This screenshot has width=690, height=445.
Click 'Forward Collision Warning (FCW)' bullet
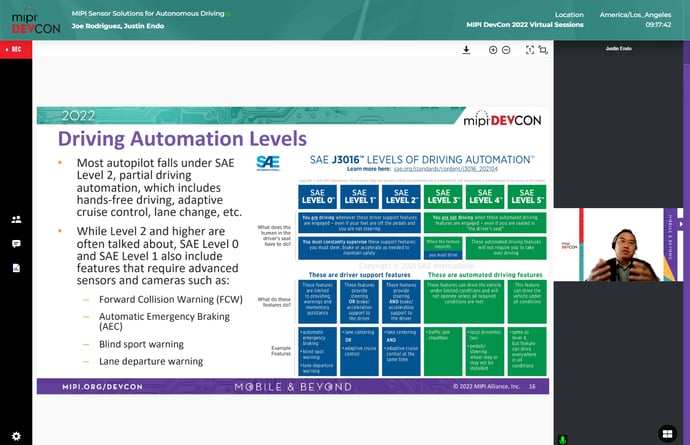click(171, 299)
